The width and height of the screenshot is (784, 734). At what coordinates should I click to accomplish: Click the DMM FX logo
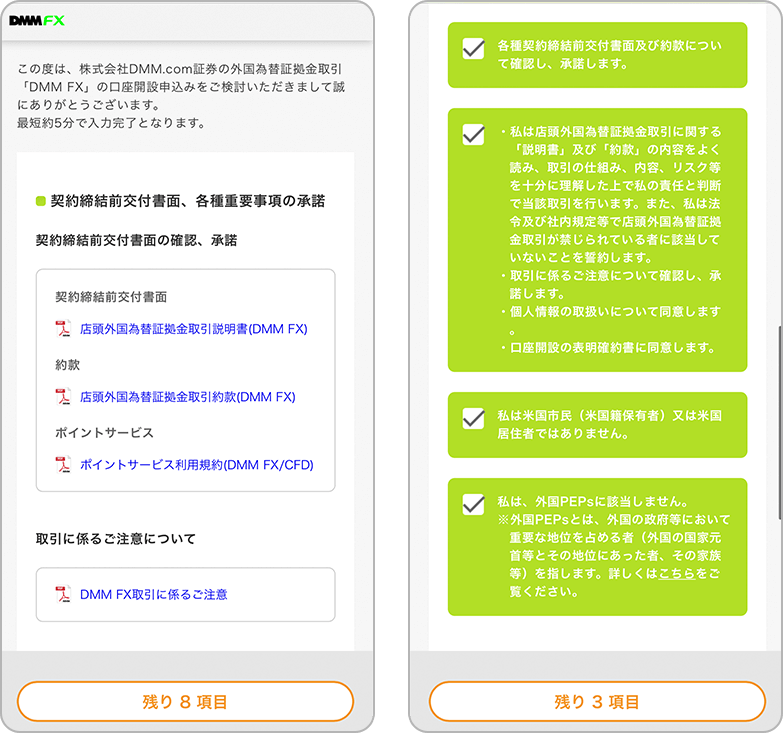pyautogui.click(x=37, y=20)
